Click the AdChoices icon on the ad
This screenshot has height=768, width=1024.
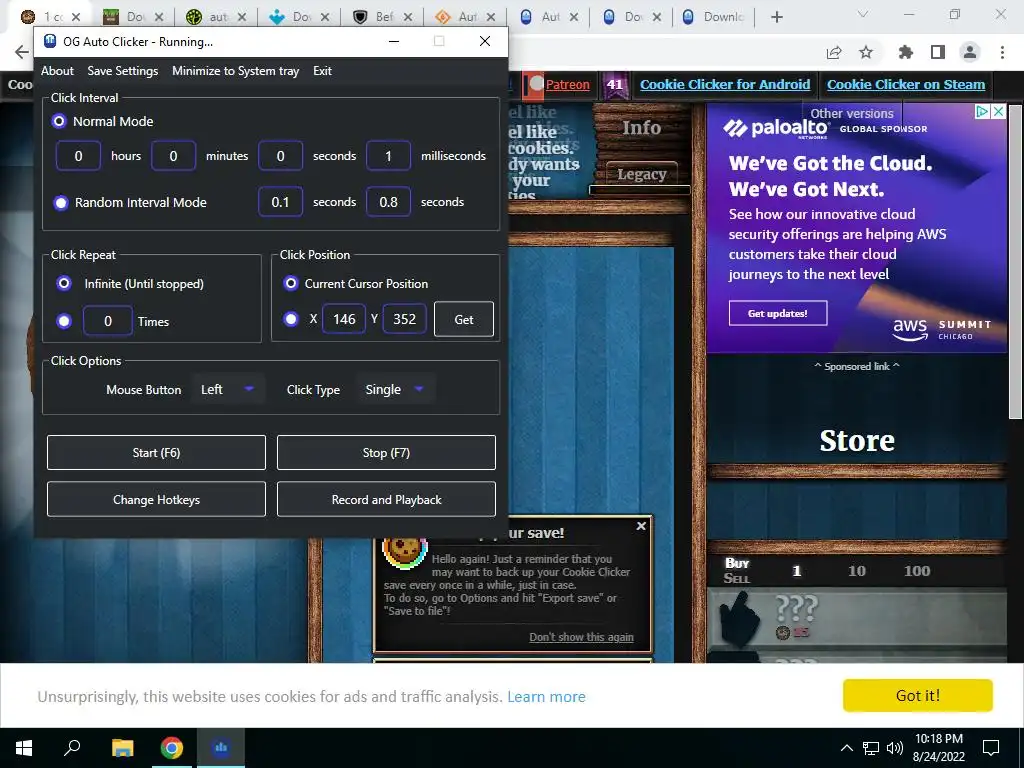(983, 112)
